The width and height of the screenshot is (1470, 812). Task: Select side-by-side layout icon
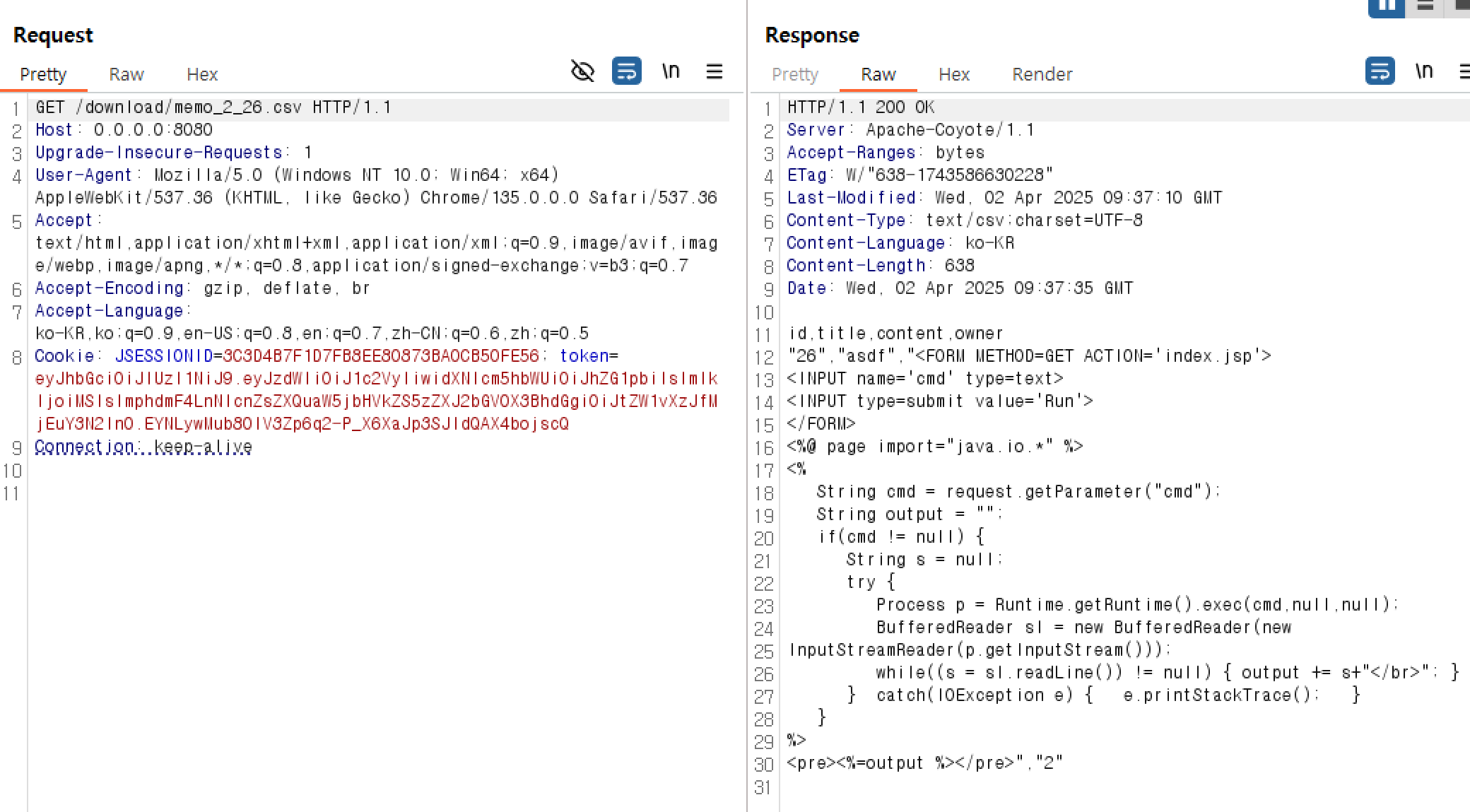pyautogui.click(x=1386, y=6)
